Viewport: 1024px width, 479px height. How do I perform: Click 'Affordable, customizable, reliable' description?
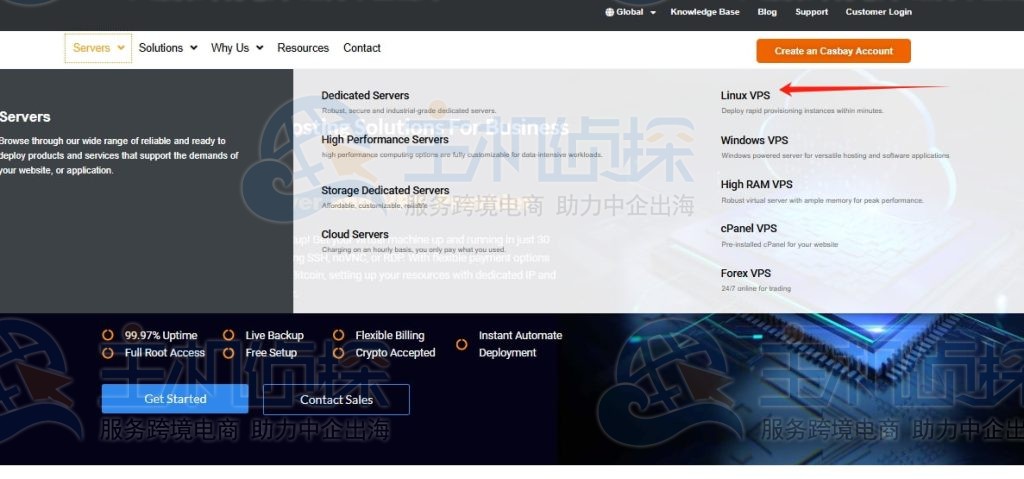(374, 206)
